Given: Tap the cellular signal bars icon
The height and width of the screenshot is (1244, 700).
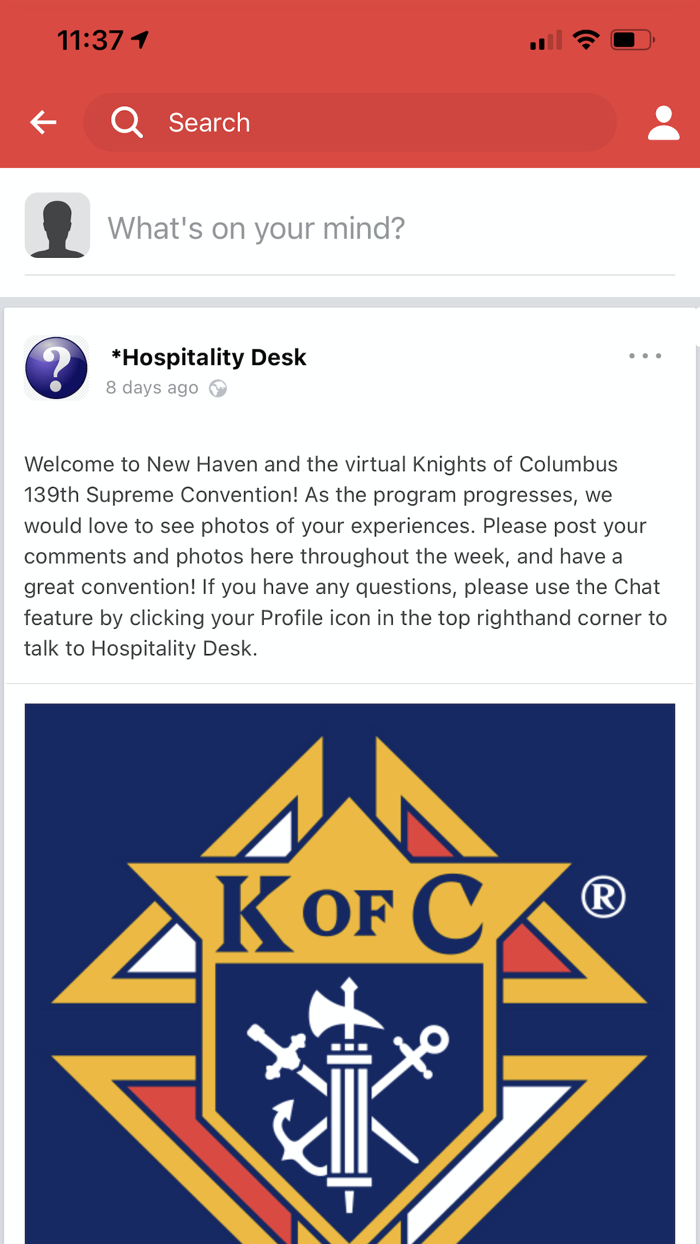Looking at the screenshot, I should tap(545, 40).
